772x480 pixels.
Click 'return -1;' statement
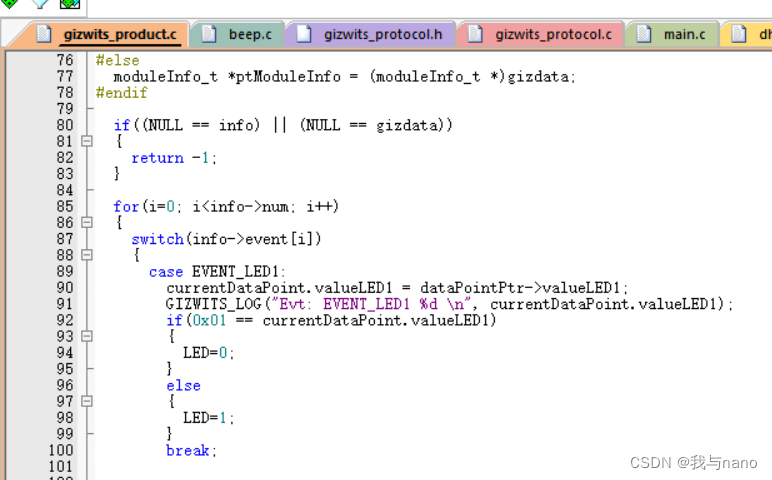(x=174, y=158)
